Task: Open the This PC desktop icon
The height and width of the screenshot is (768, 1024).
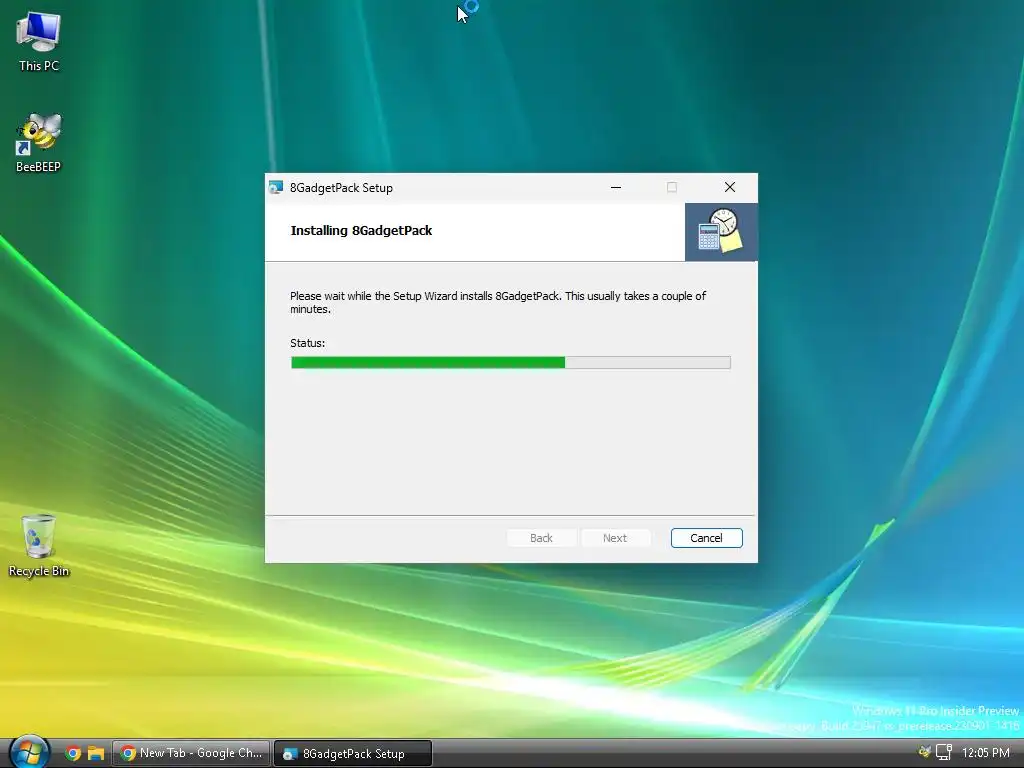Action: click(x=39, y=42)
